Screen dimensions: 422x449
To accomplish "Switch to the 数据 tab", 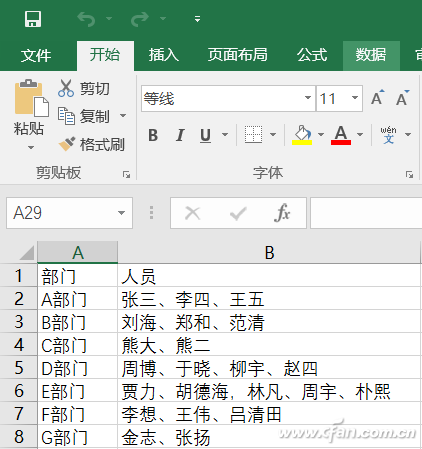I will point(371,55).
